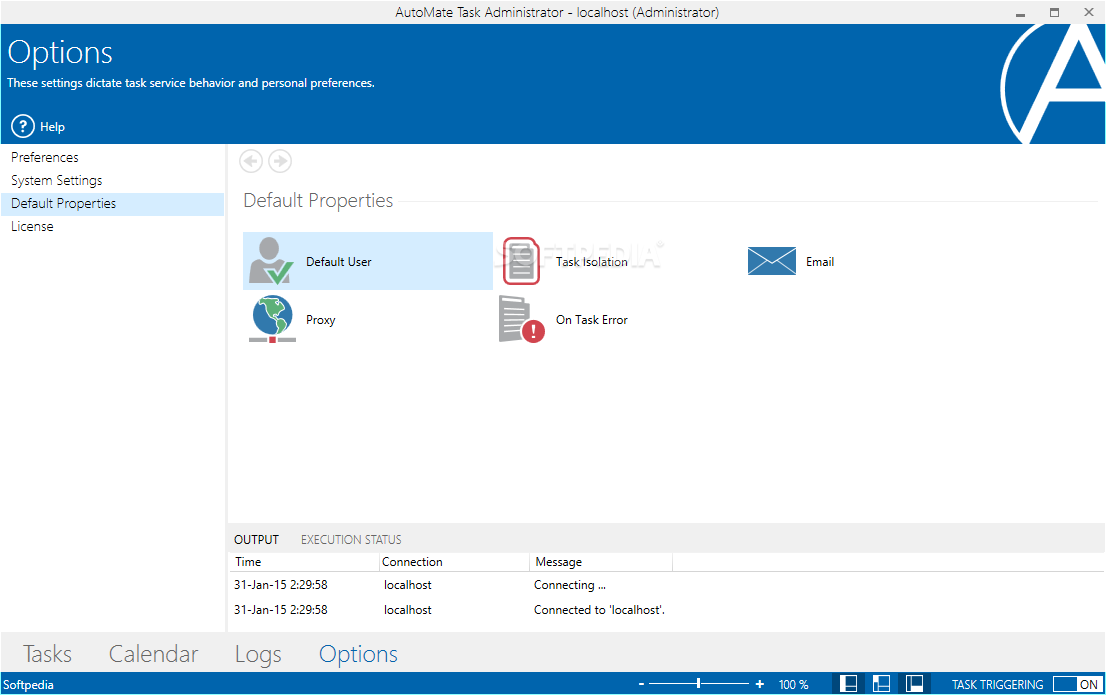Select the 'Connecting ...' message row
The image size is (1106, 695).
coord(666,585)
